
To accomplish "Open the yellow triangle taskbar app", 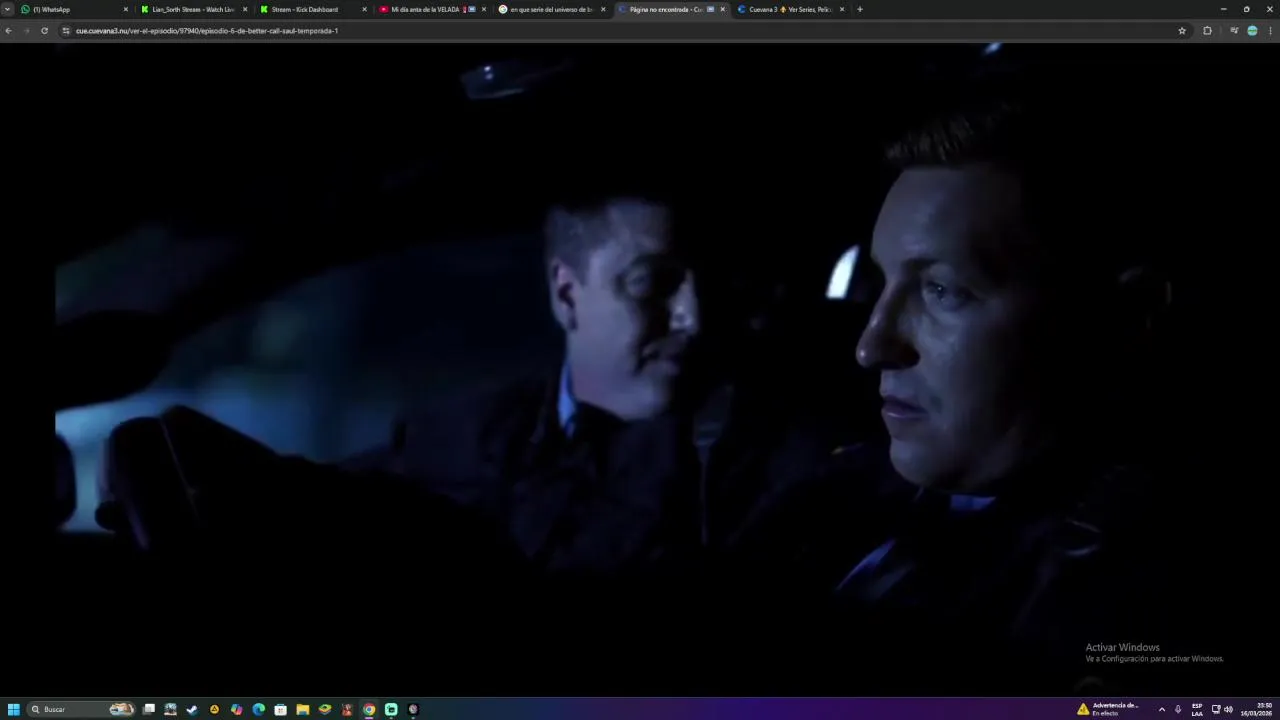I will point(214,709).
